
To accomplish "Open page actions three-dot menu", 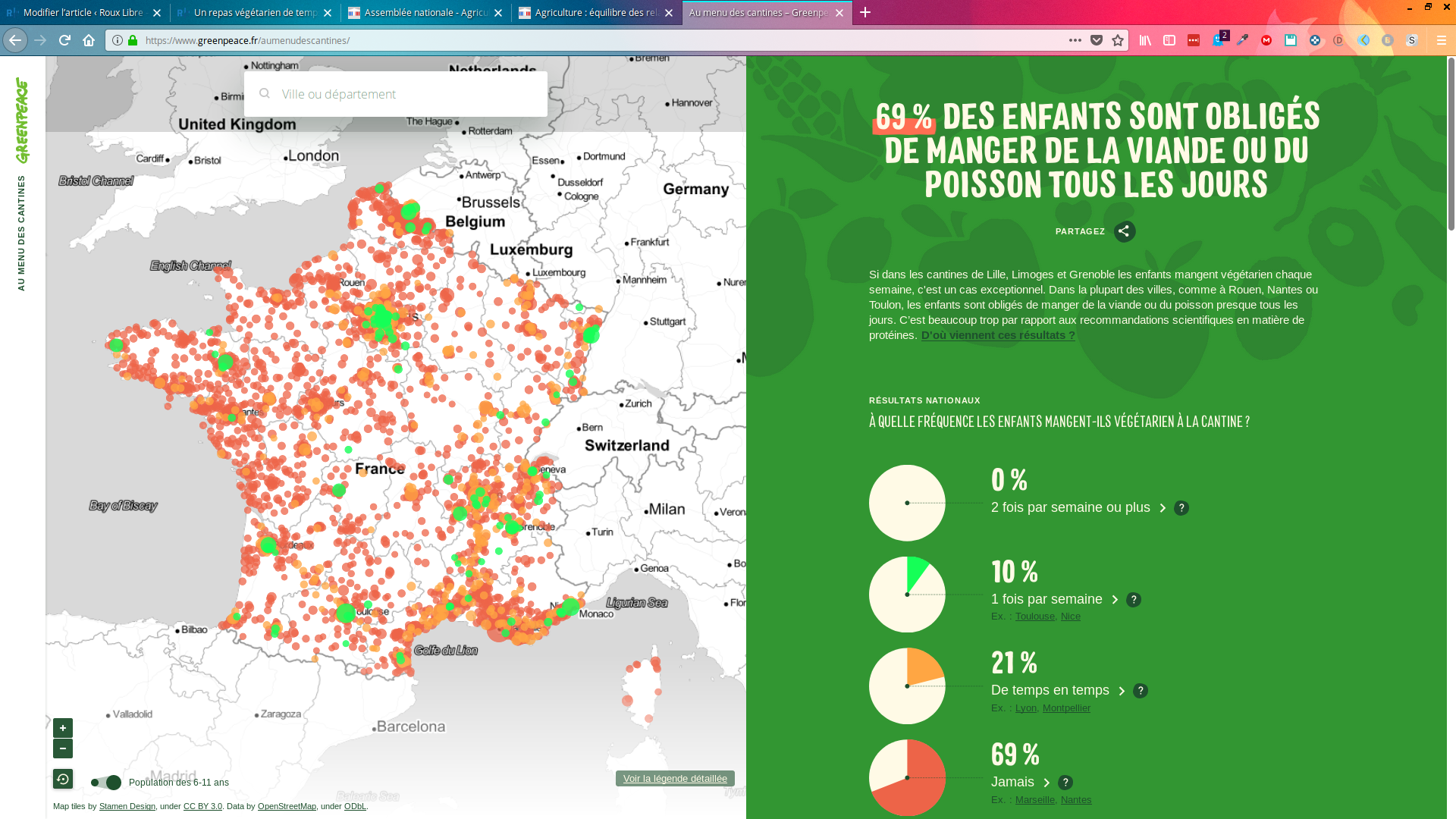I will [x=1075, y=40].
